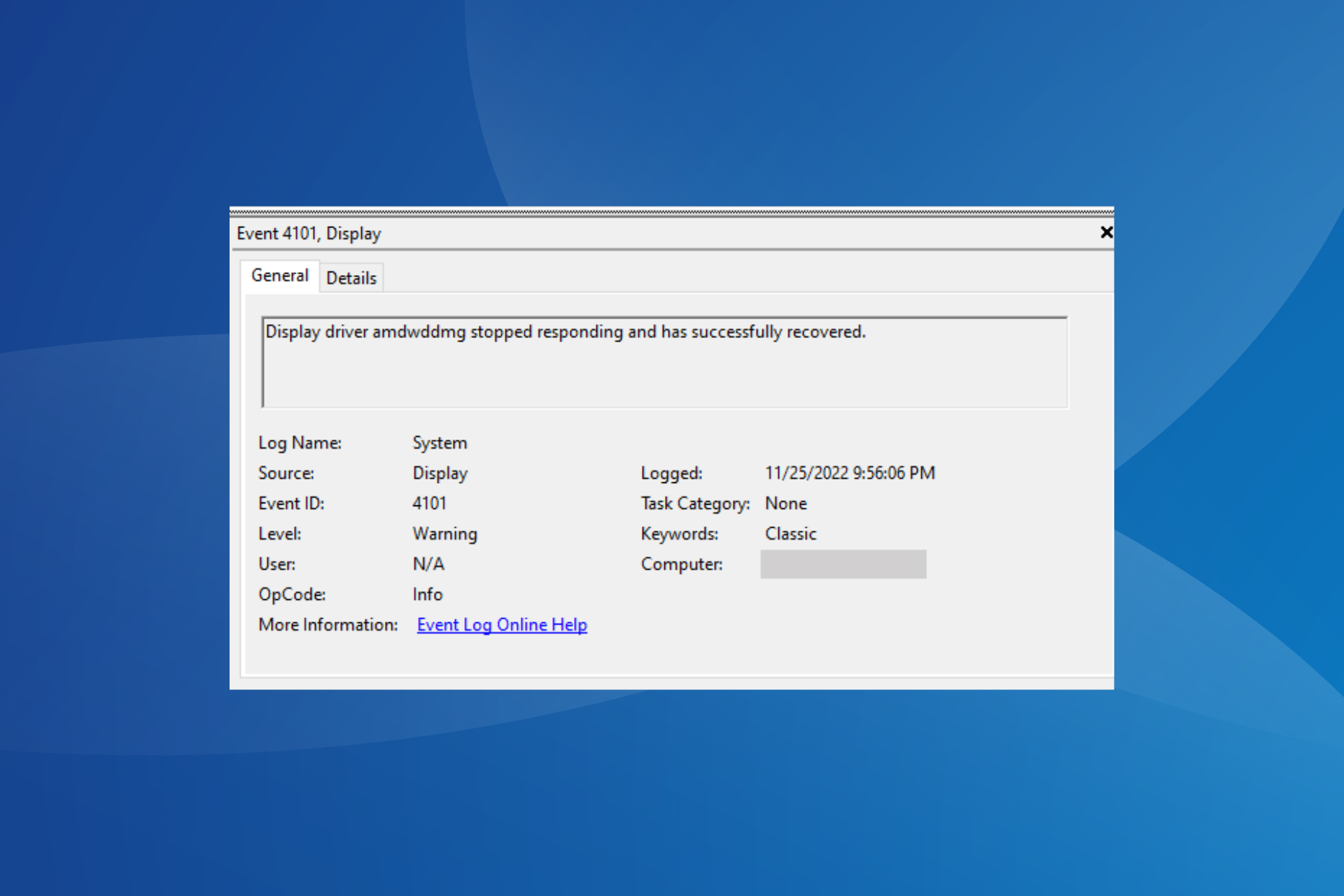Image resolution: width=1344 pixels, height=896 pixels.
Task: Select the OpCode value 'Info'
Action: click(428, 594)
